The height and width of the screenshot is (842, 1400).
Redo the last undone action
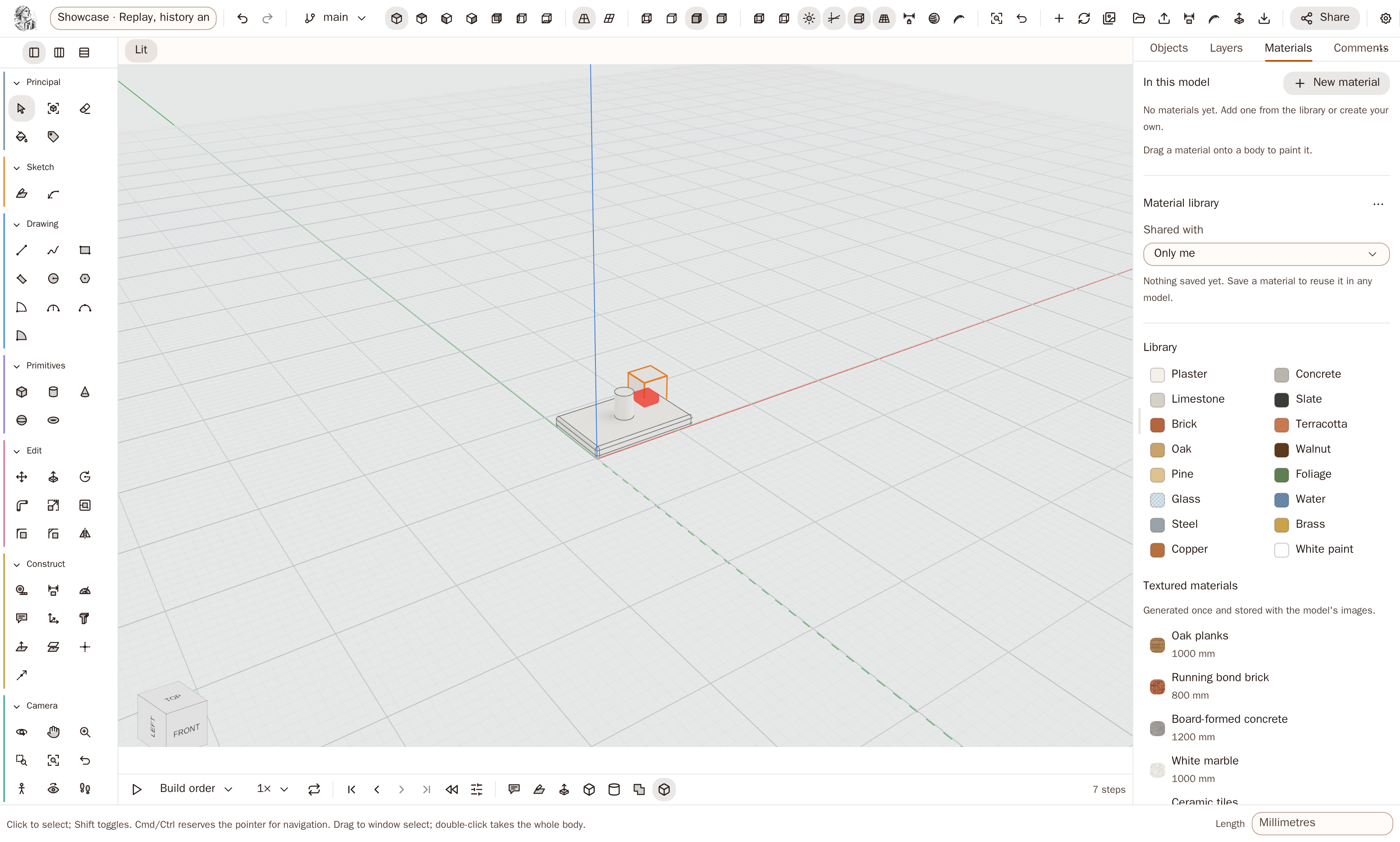pyautogui.click(x=267, y=19)
